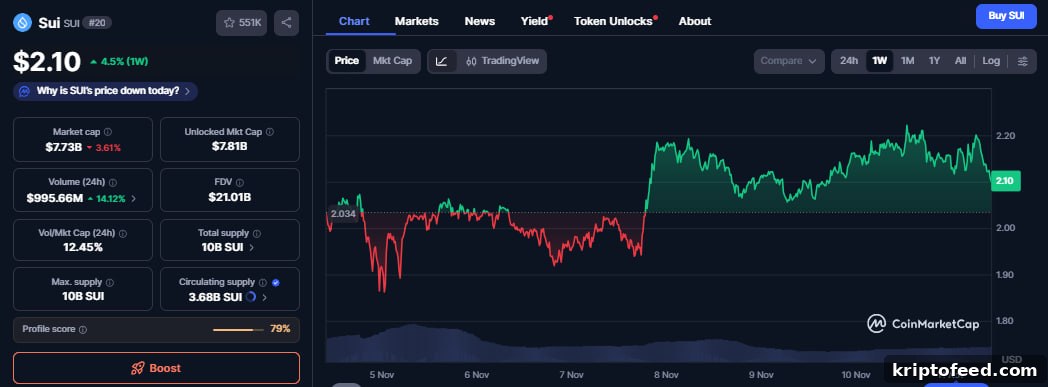Set chart range to All
Image resolution: width=1048 pixels, height=387 pixels.
960,61
